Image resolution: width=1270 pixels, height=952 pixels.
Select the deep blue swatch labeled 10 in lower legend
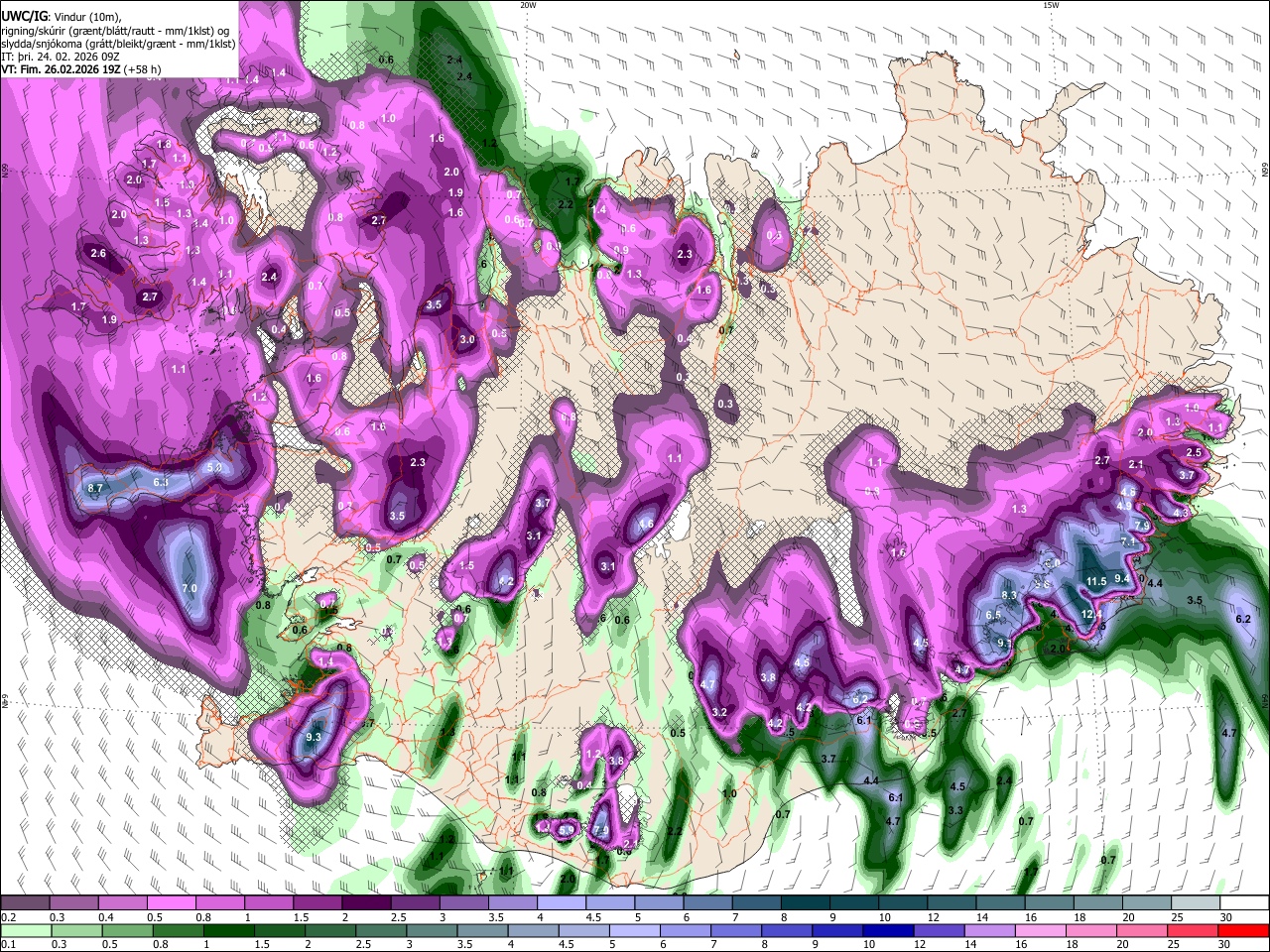[x=887, y=930]
